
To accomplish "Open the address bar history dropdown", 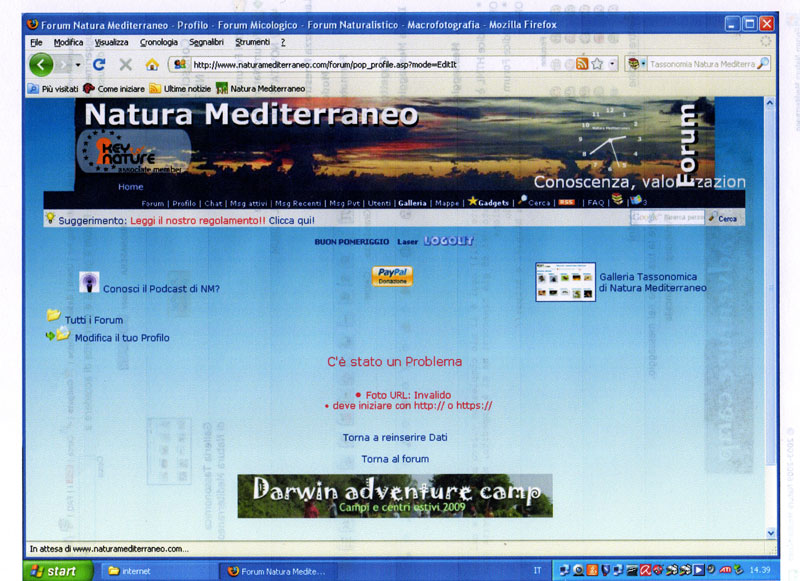I will [x=612, y=64].
